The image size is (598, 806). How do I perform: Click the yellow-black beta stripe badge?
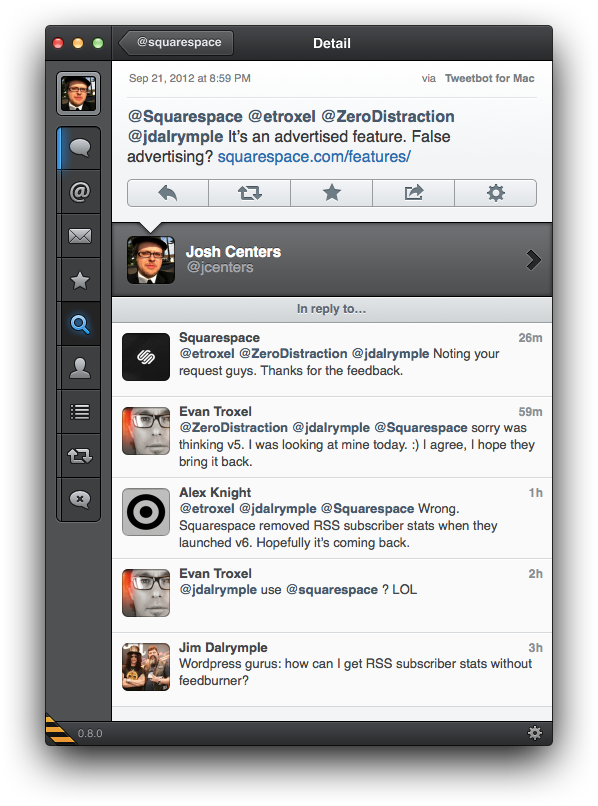[x=59, y=729]
